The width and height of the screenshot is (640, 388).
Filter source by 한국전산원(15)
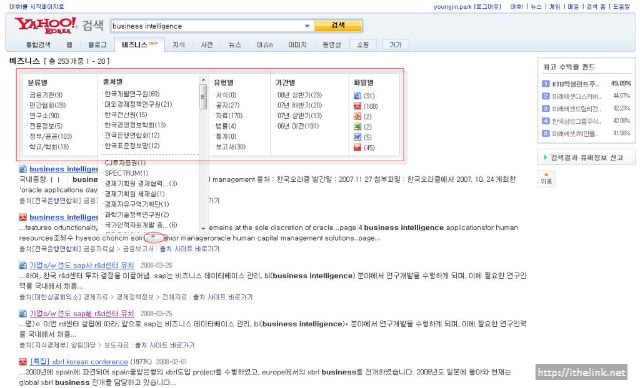coord(126,115)
